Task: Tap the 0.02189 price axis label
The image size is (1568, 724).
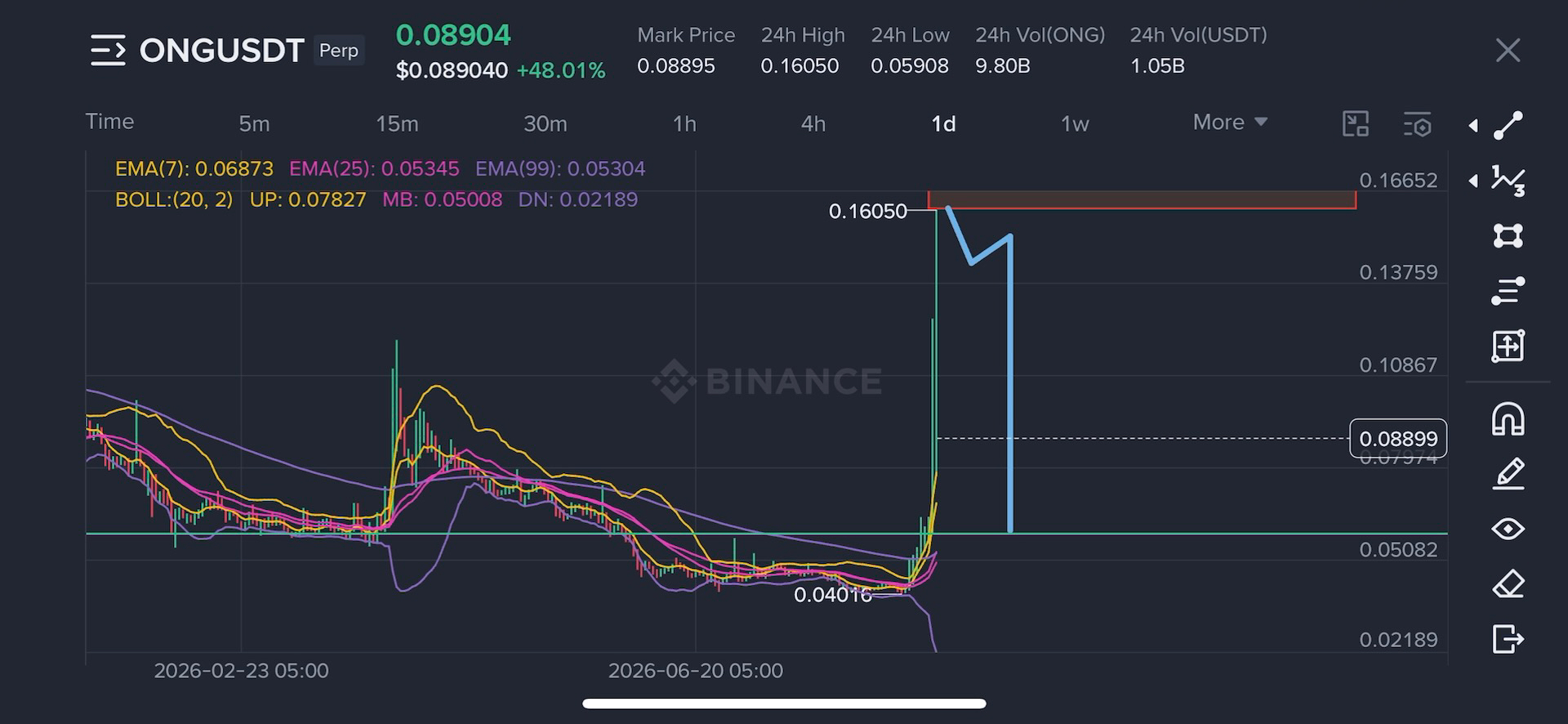Action: [x=1398, y=640]
